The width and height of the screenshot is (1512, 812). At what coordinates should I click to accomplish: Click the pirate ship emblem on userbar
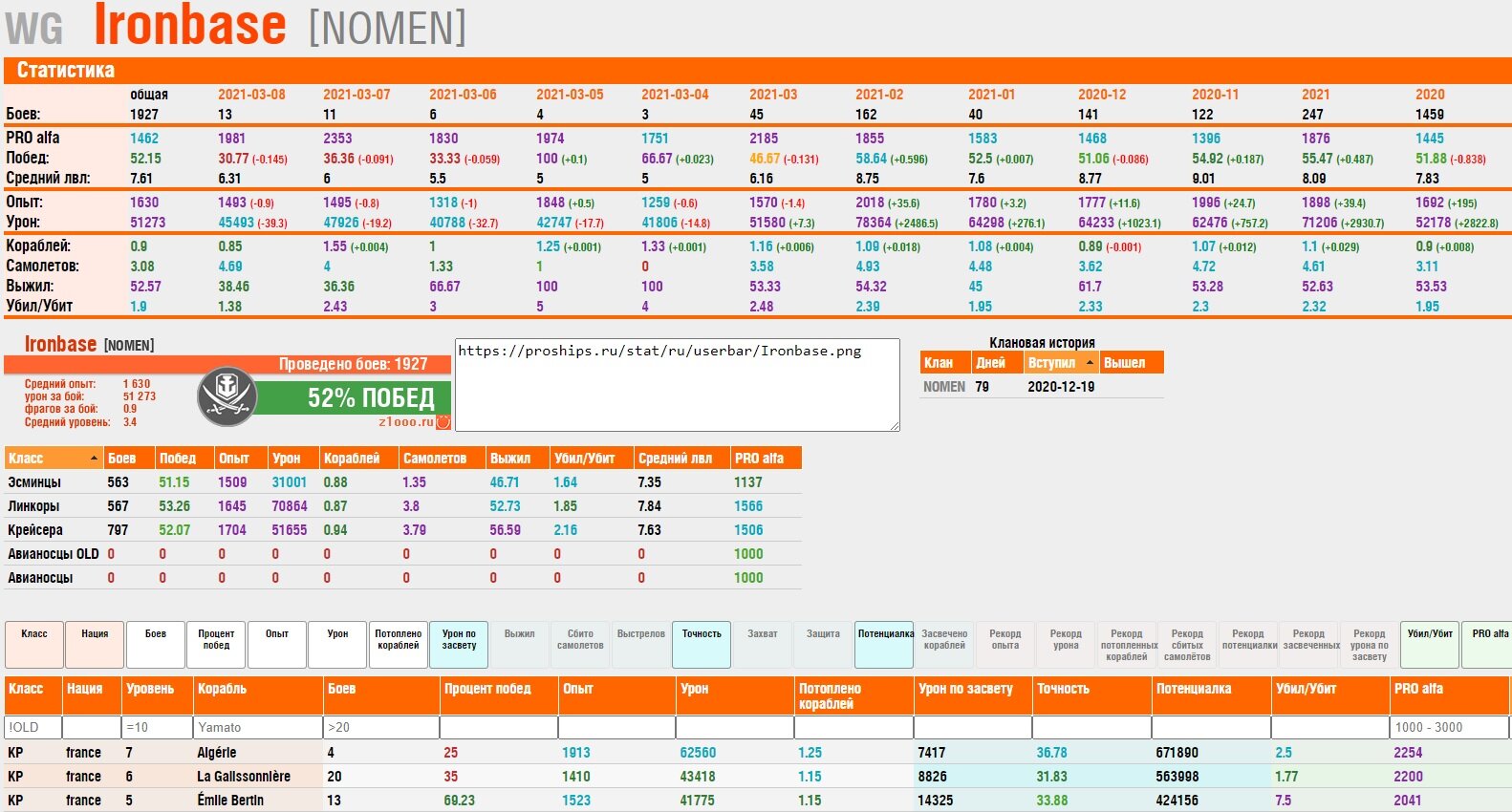227,396
